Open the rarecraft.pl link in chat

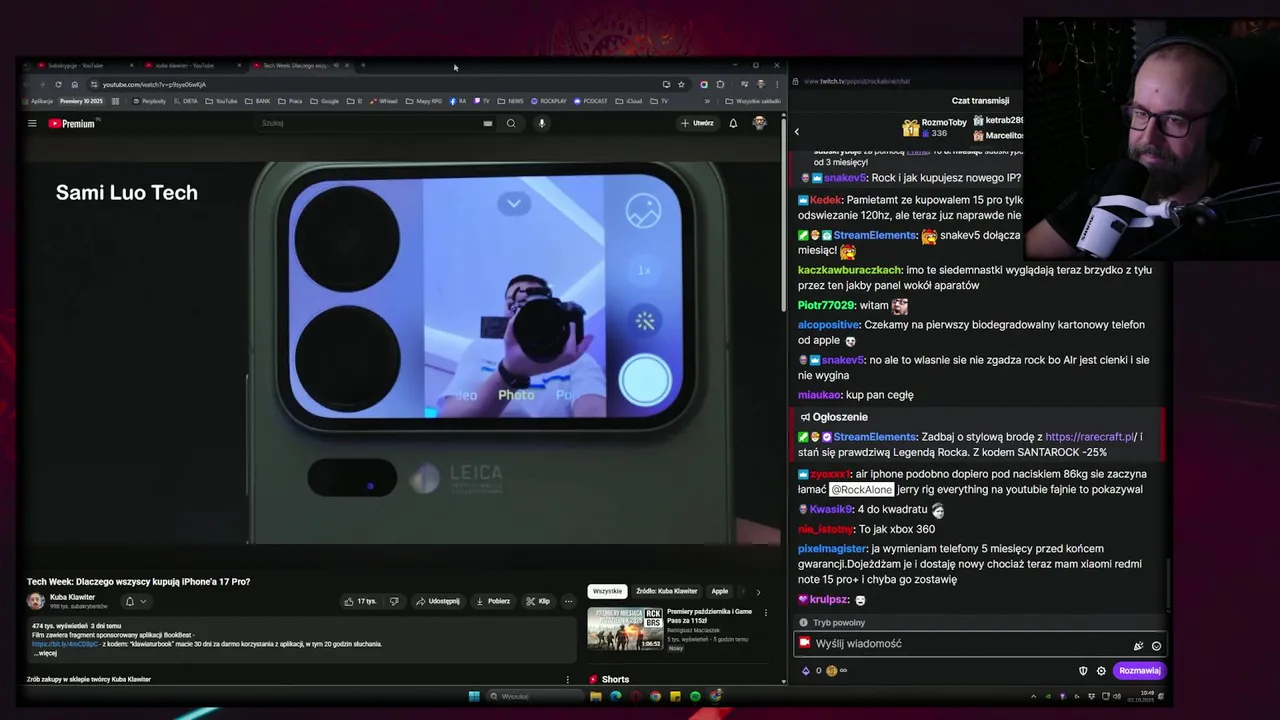1089,437
